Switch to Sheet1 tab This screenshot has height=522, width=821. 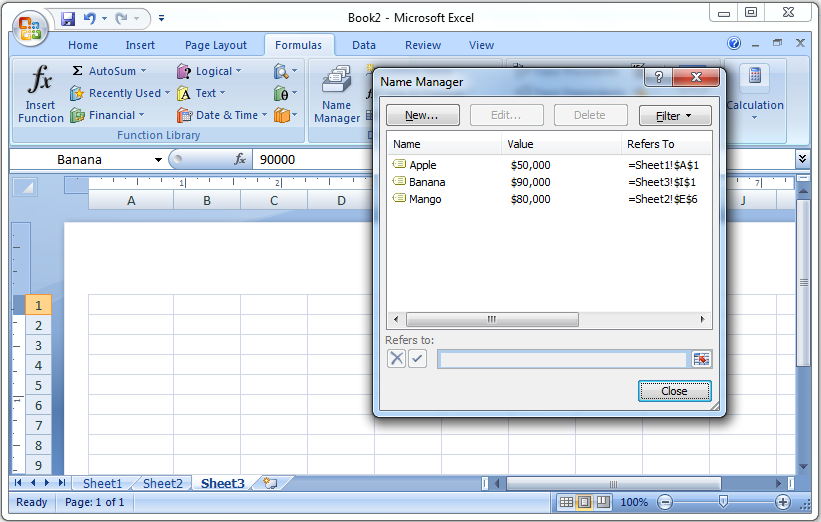(102, 483)
